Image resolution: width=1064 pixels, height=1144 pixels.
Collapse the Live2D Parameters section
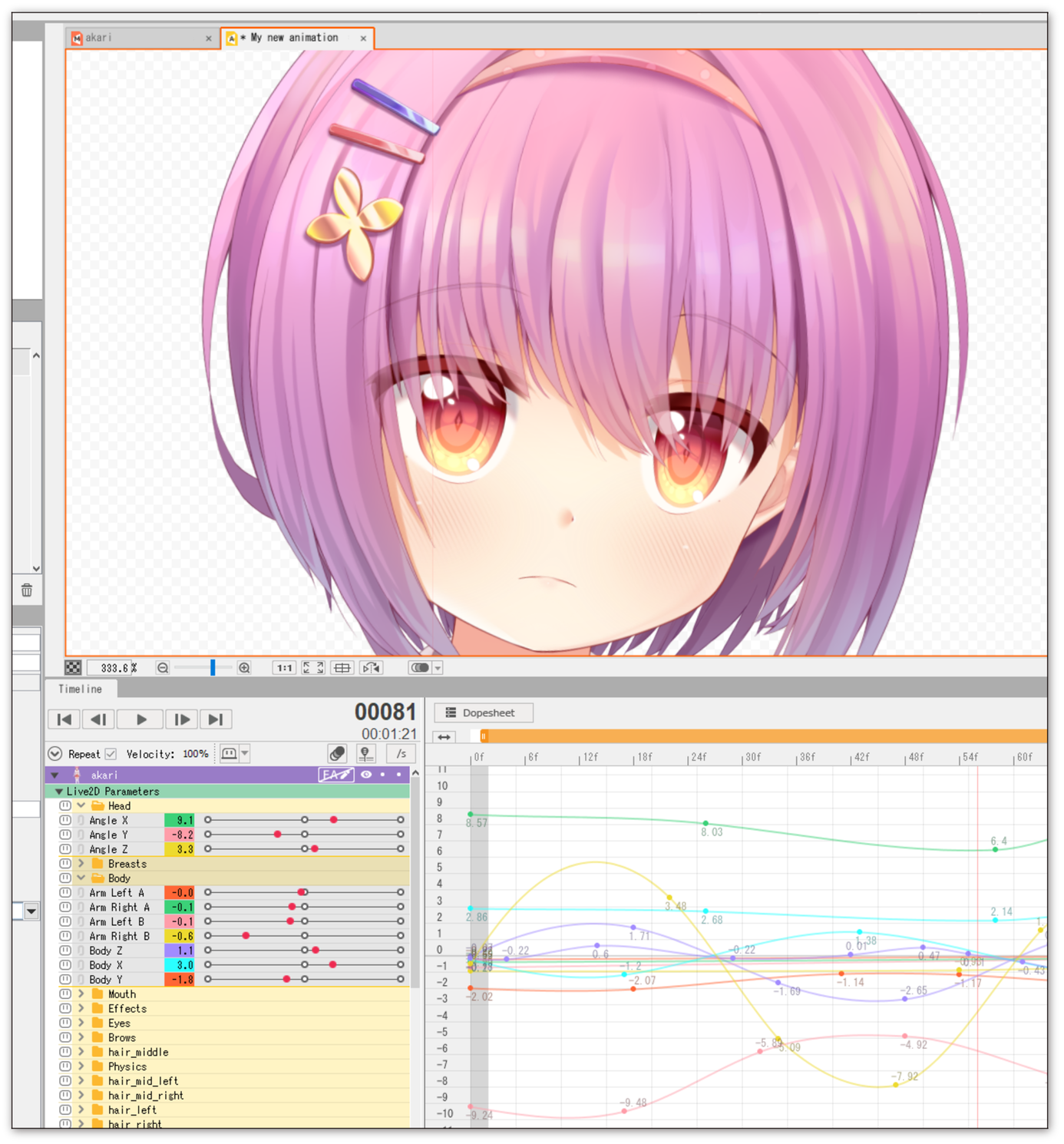click(x=58, y=791)
